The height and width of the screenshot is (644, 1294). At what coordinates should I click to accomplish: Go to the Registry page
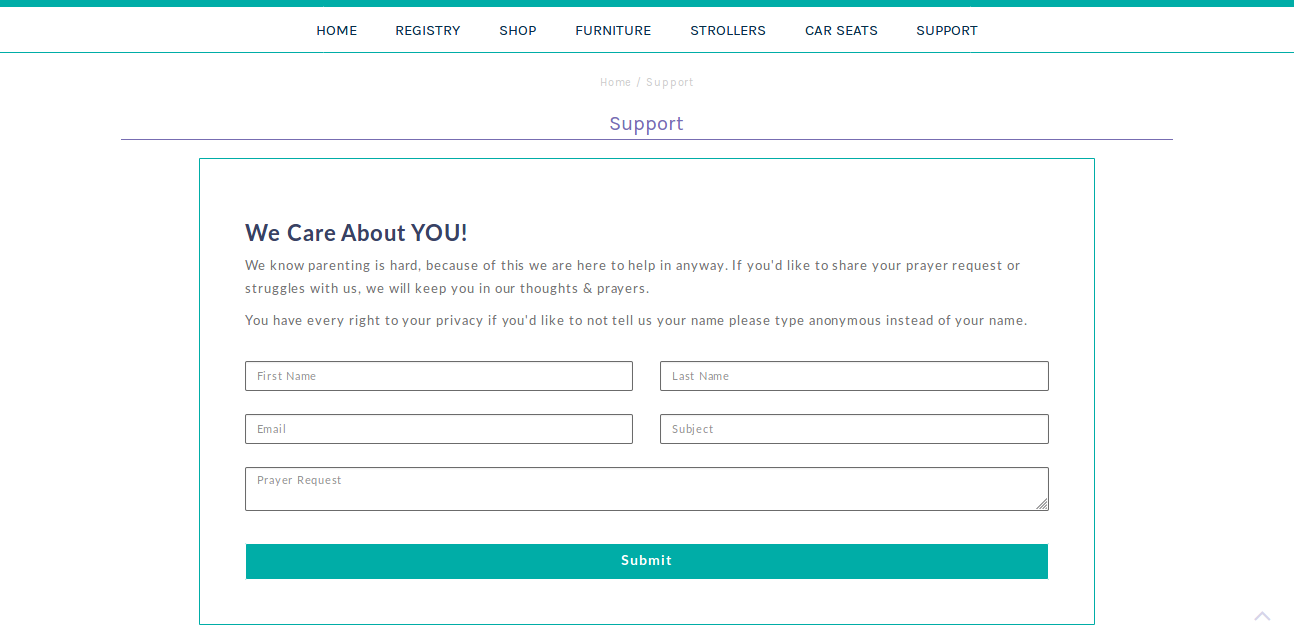pyautogui.click(x=427, y=30)
